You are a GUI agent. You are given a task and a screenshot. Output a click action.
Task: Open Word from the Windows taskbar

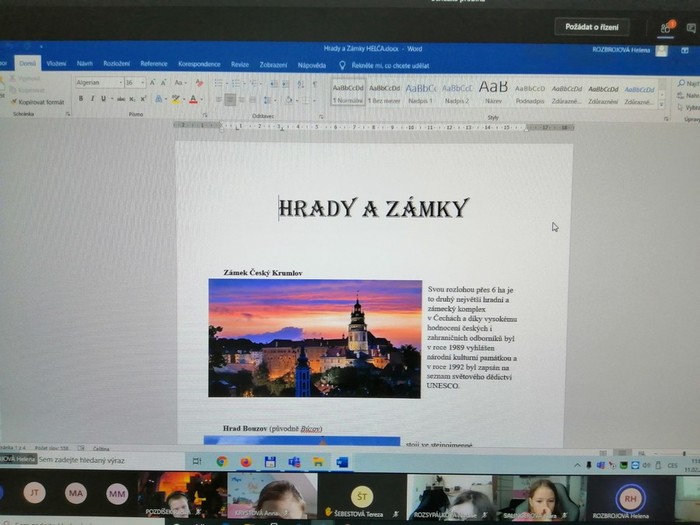click(342, 462)
